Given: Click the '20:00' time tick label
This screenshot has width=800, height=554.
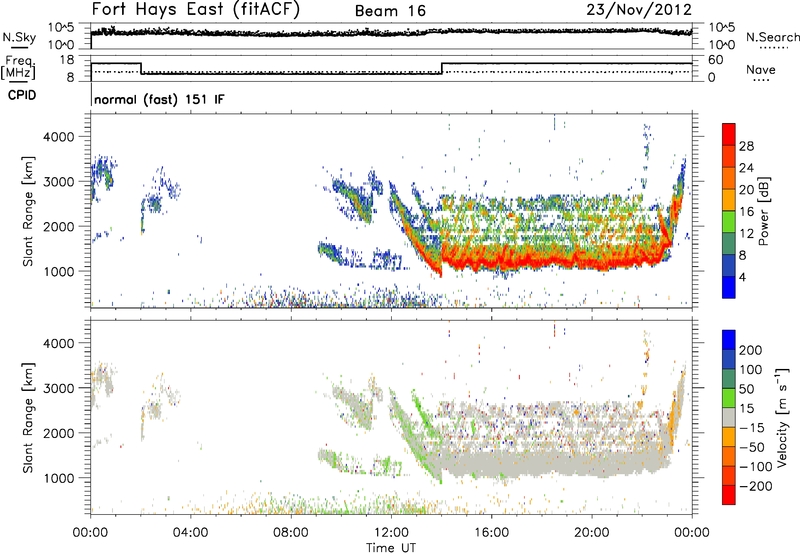Looking at the screenshot, I should pyautogui.click(x=591, y=533).
